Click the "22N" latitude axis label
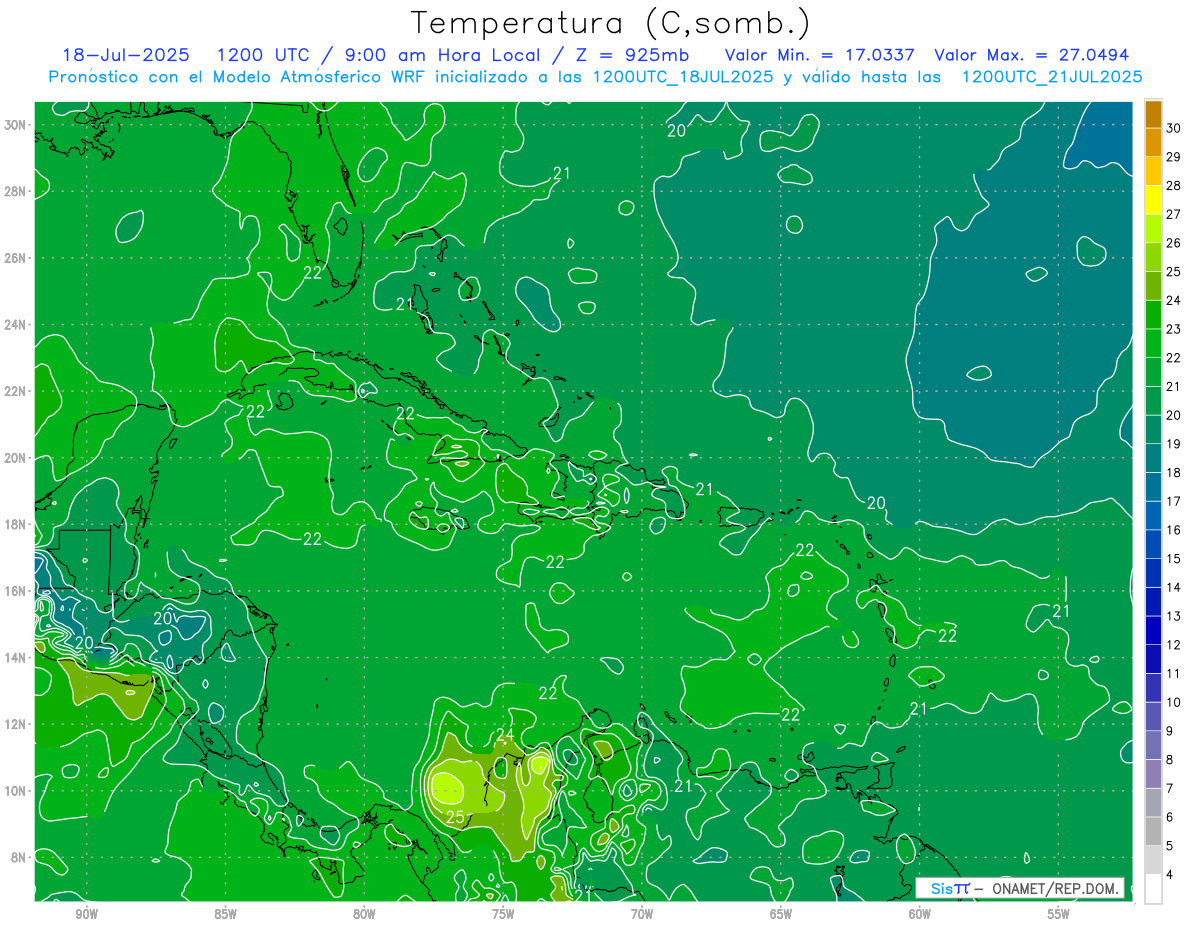 [x=15, y=391]
